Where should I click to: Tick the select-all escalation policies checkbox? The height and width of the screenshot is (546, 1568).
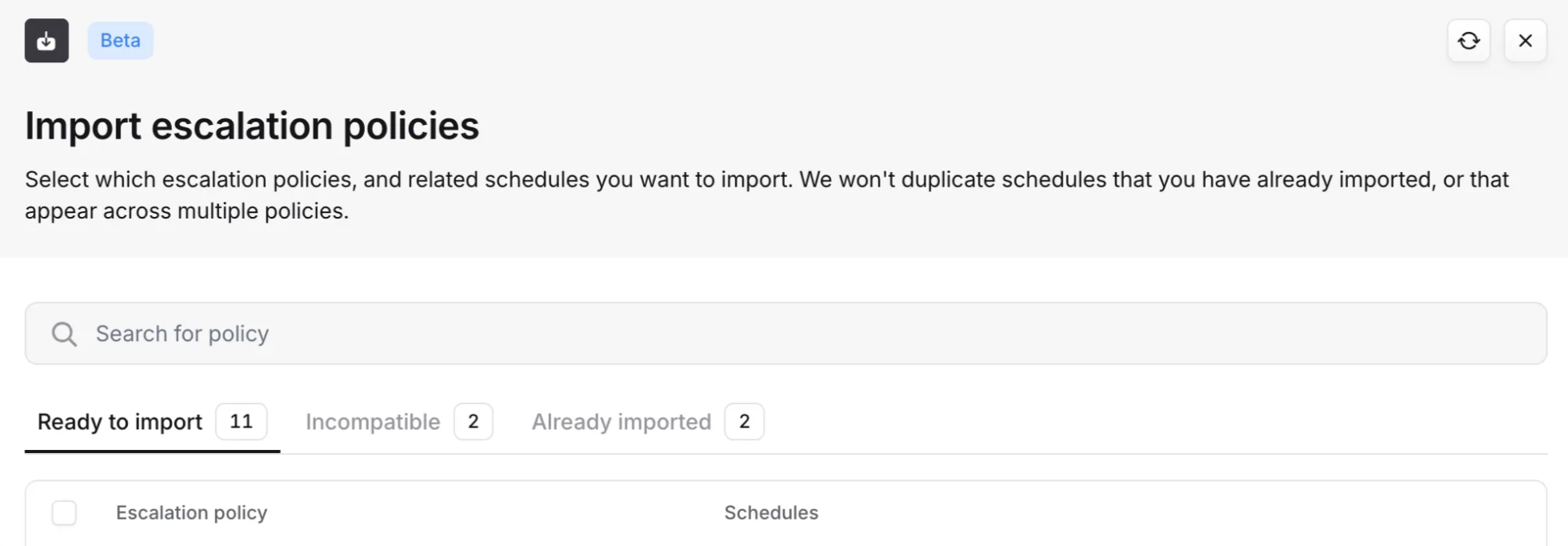(64, 512)
